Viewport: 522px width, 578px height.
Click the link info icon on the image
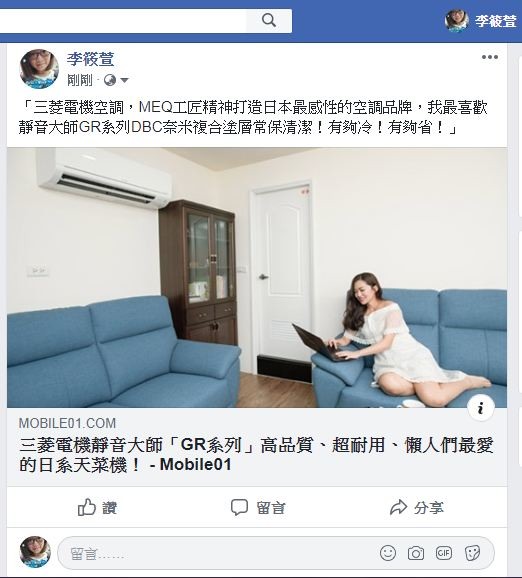pyautogui.click(x=480, y=408)
